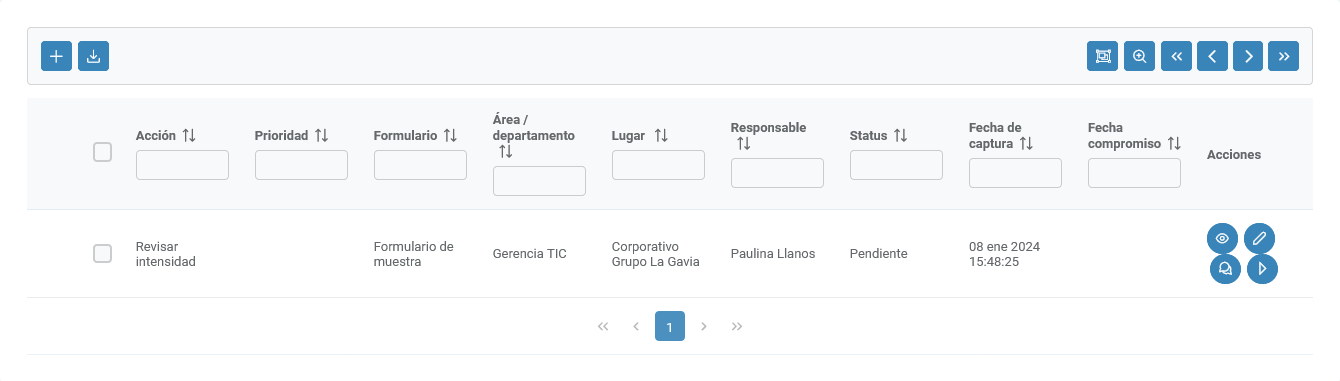Focus the Lugar filter input field

pyautogui.click(x=658, y=165)
